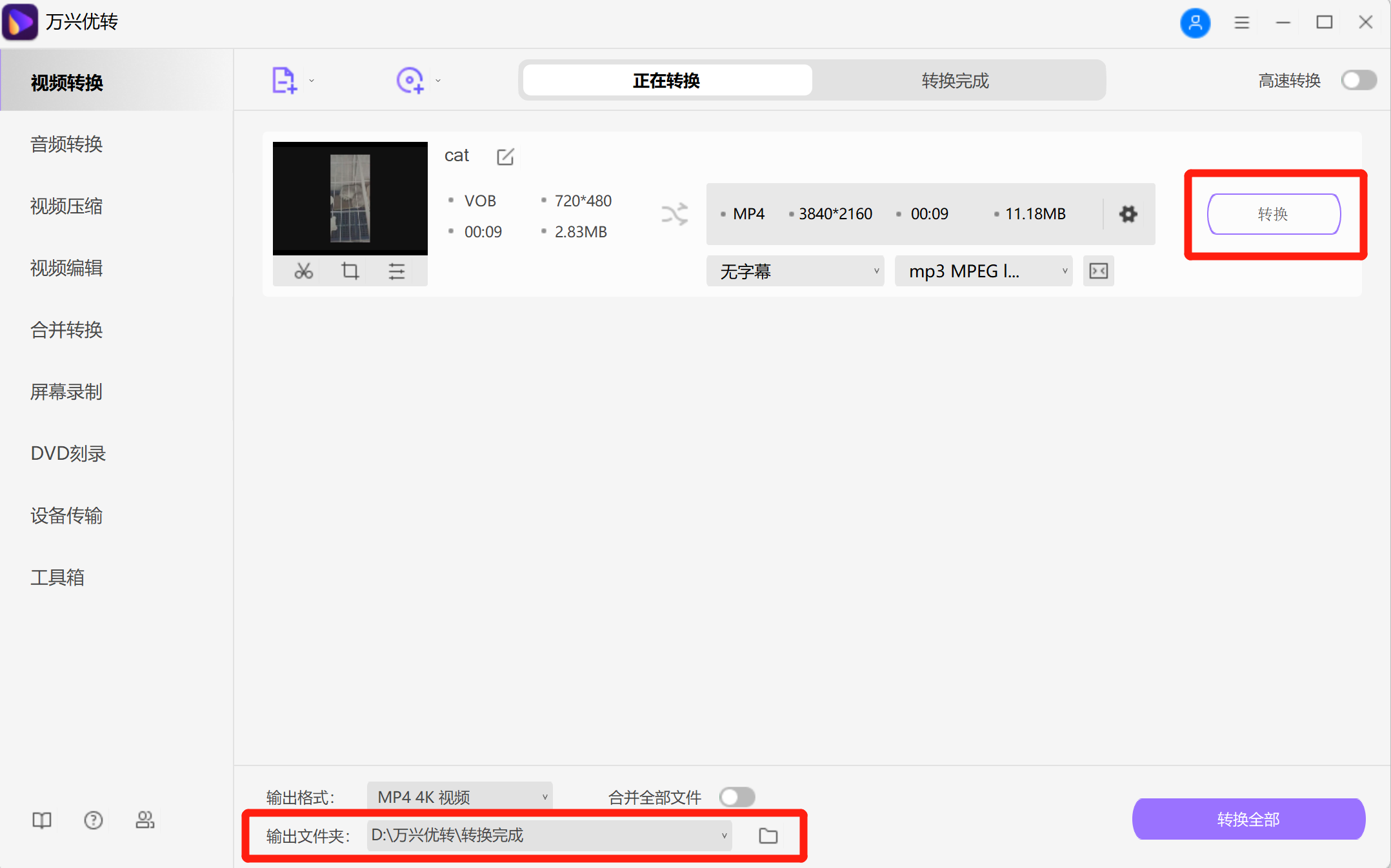Screen dimensions: 1391x868
Task: Open the effects adjustment icon under the thumbnail
Action: point(396,271)
